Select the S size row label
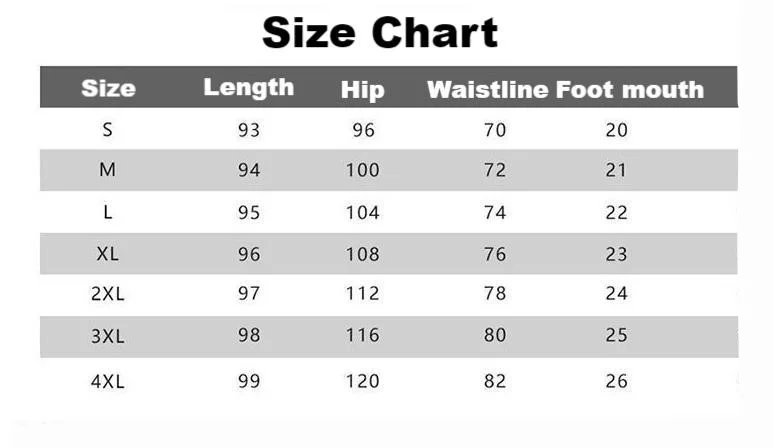Screen dimensions: 774x448 [x=108, y=129]
